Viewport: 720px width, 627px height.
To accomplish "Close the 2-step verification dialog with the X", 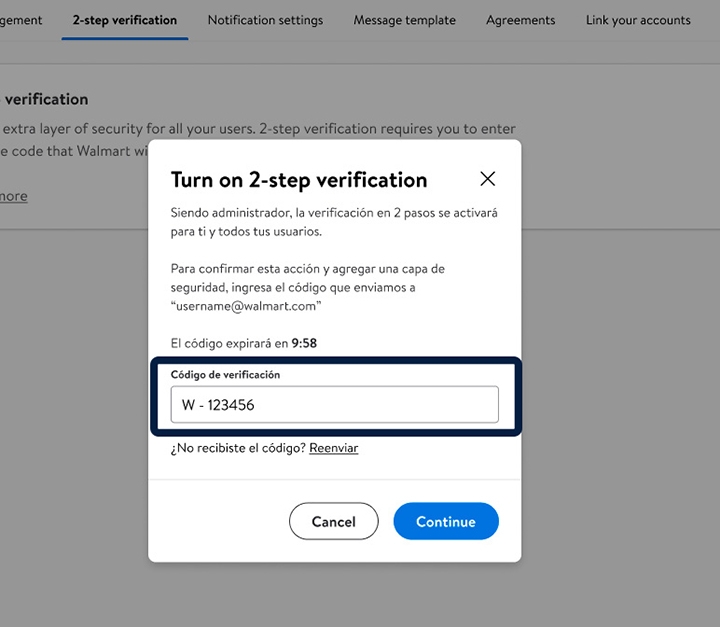I will 487,179.
